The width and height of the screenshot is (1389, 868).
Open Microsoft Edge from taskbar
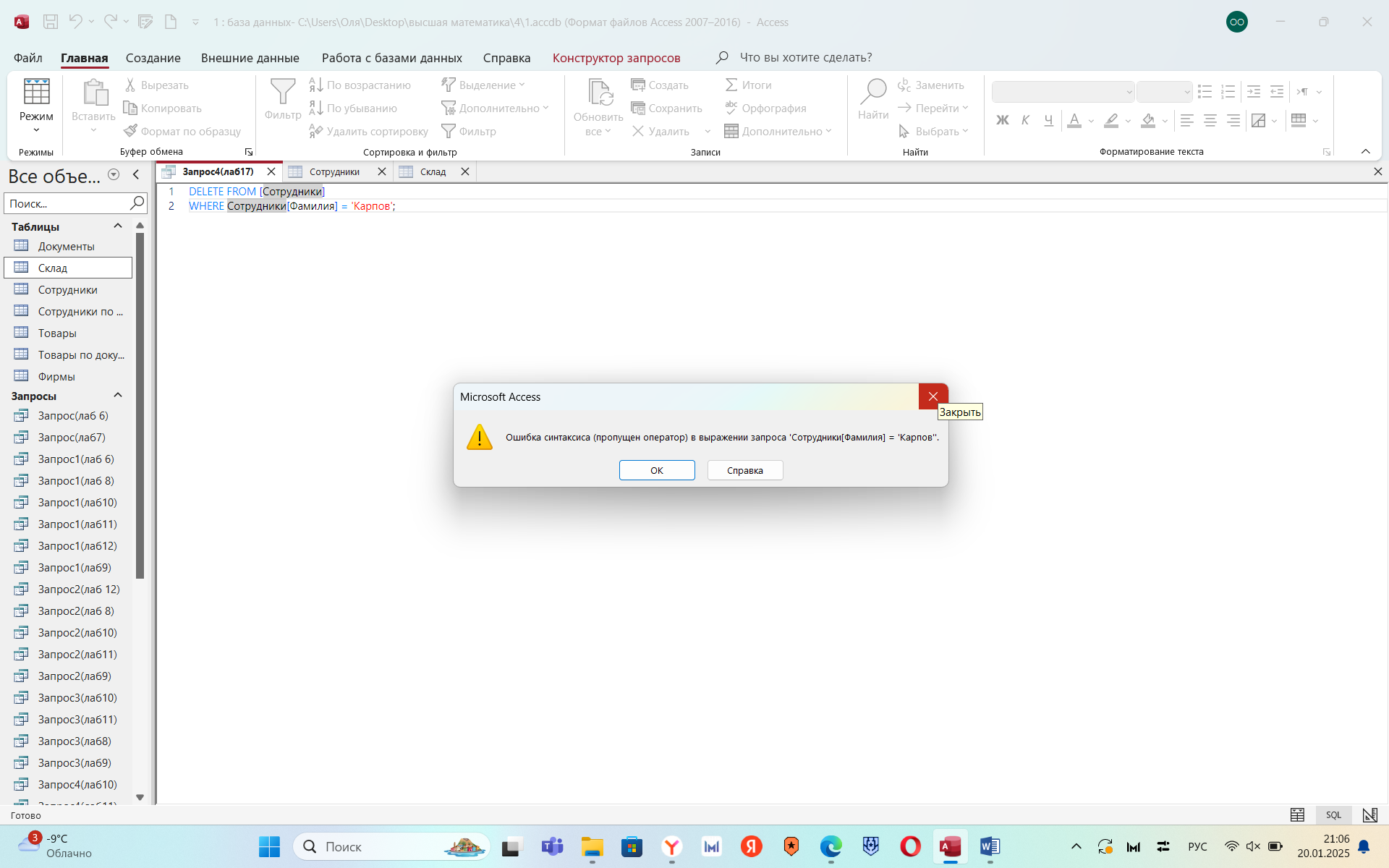click(831, 846)
